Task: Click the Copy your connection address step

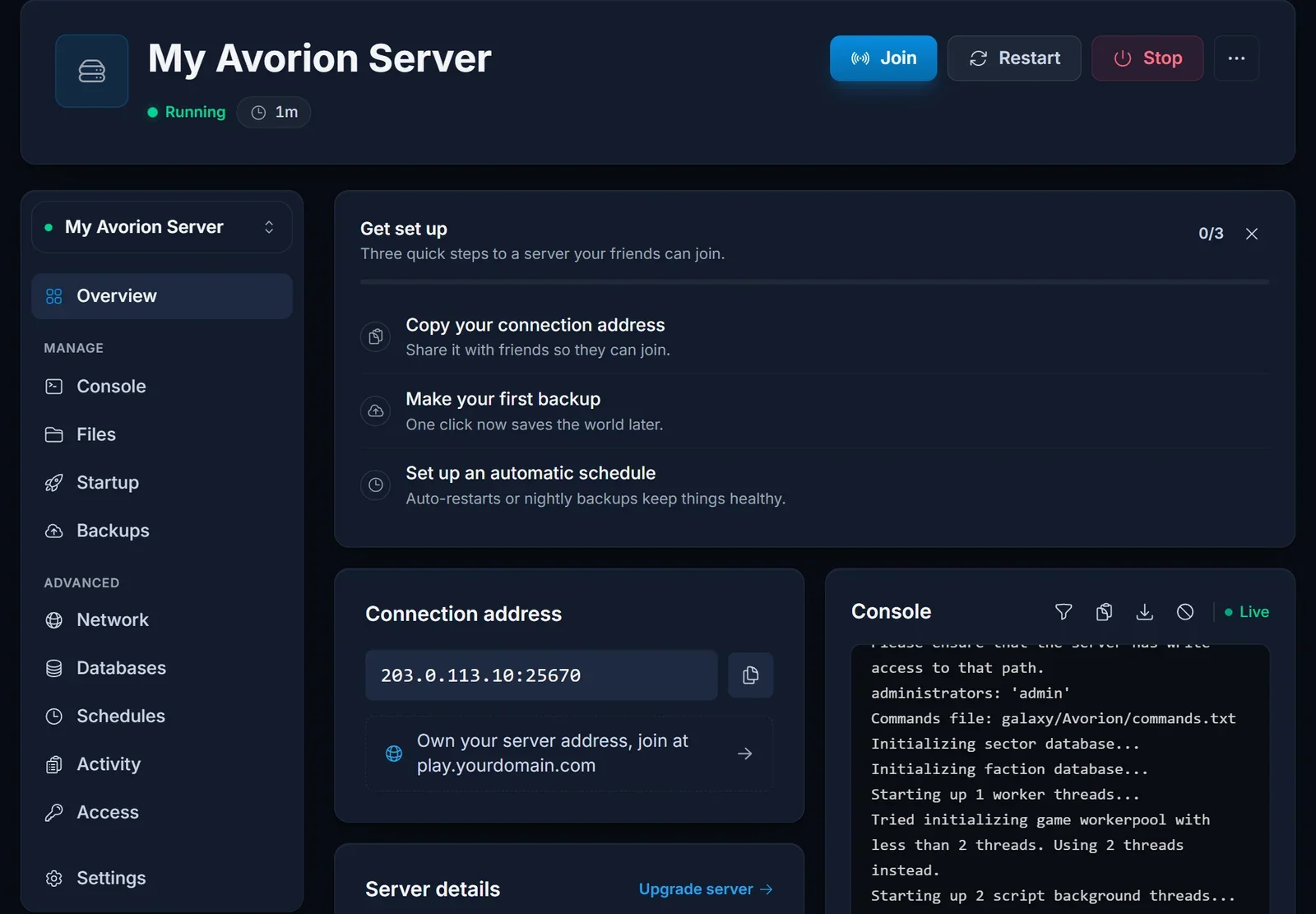Action: (x=814, y=337)
